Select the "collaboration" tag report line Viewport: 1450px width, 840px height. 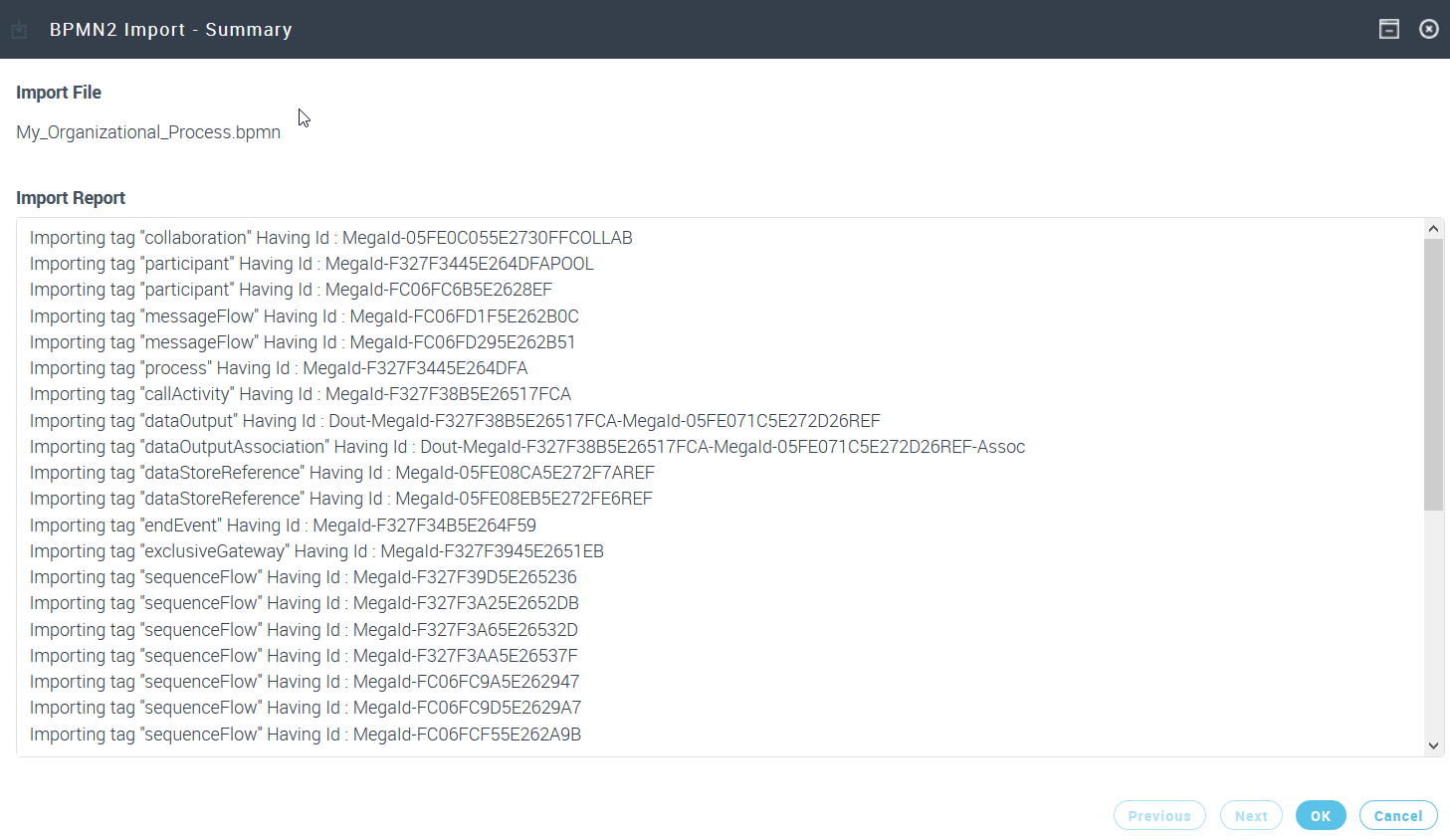[330, 238]
